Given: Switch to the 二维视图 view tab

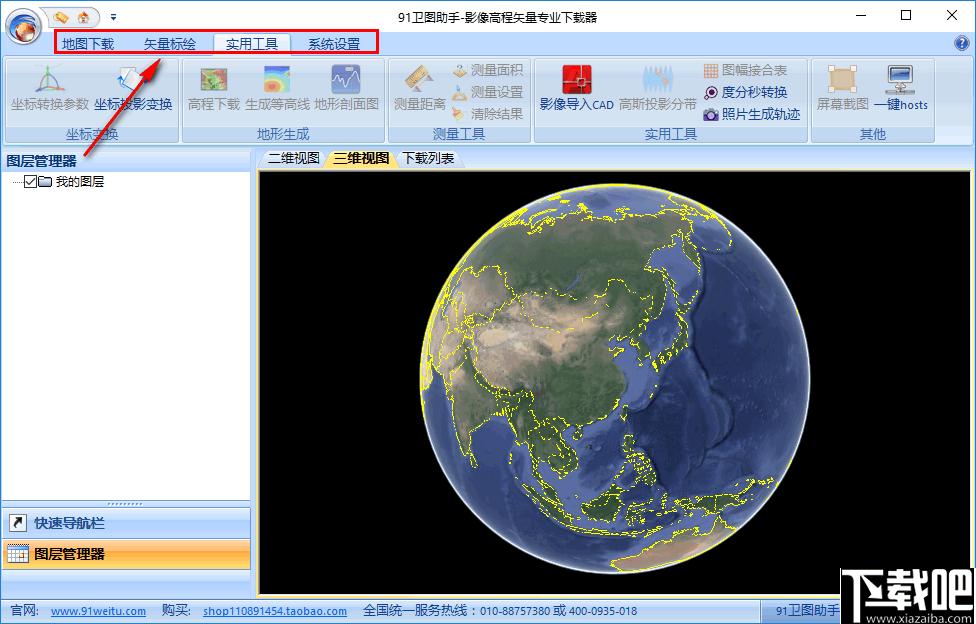Looking at the screenshot, I should coord(294,159).
